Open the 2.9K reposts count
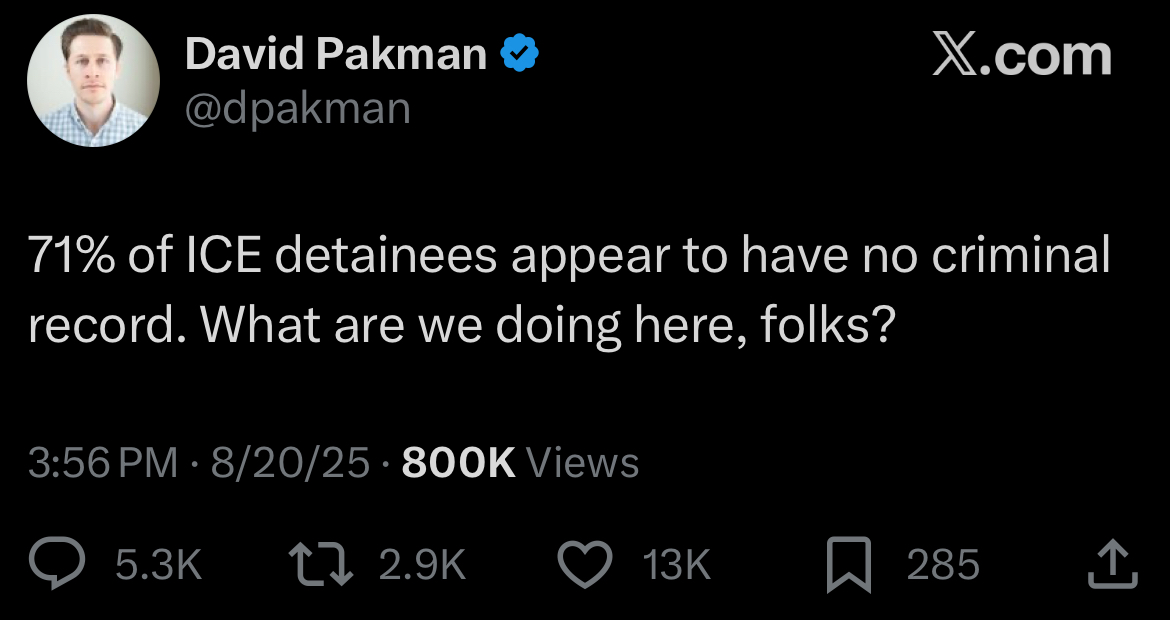This screenshot has width=1170, height=620. click(423, 566)
